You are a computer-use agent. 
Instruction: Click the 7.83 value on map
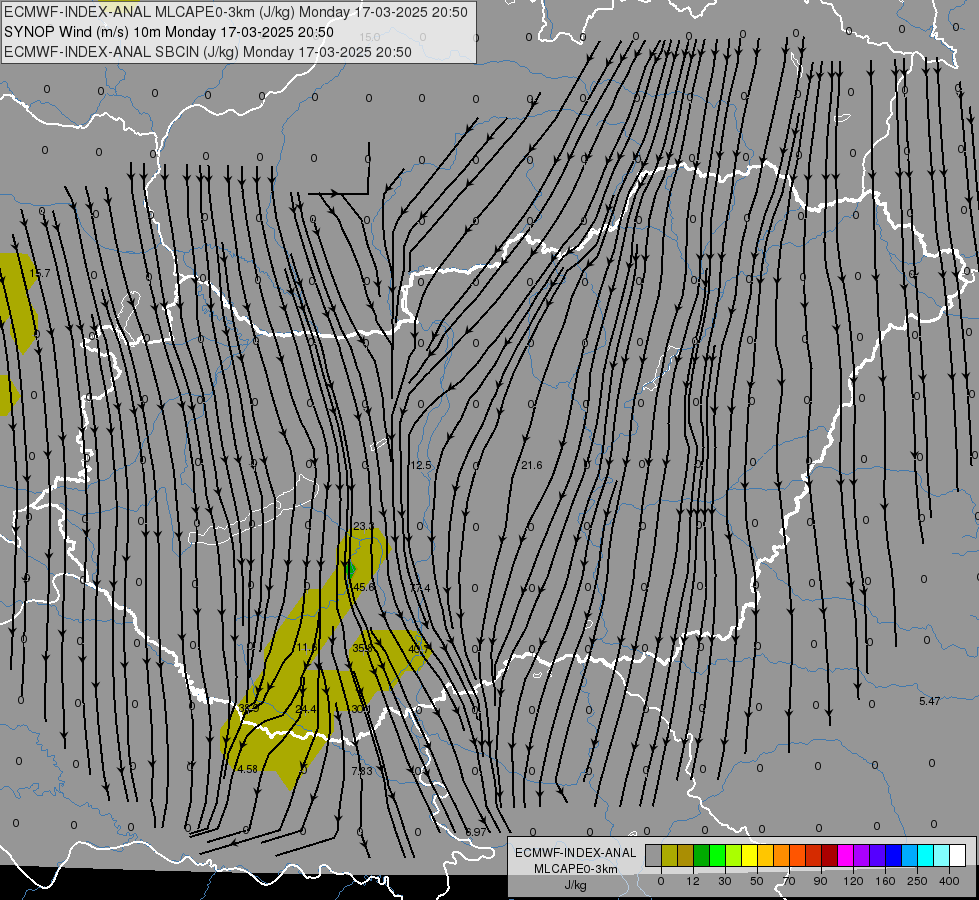(362, 771)
